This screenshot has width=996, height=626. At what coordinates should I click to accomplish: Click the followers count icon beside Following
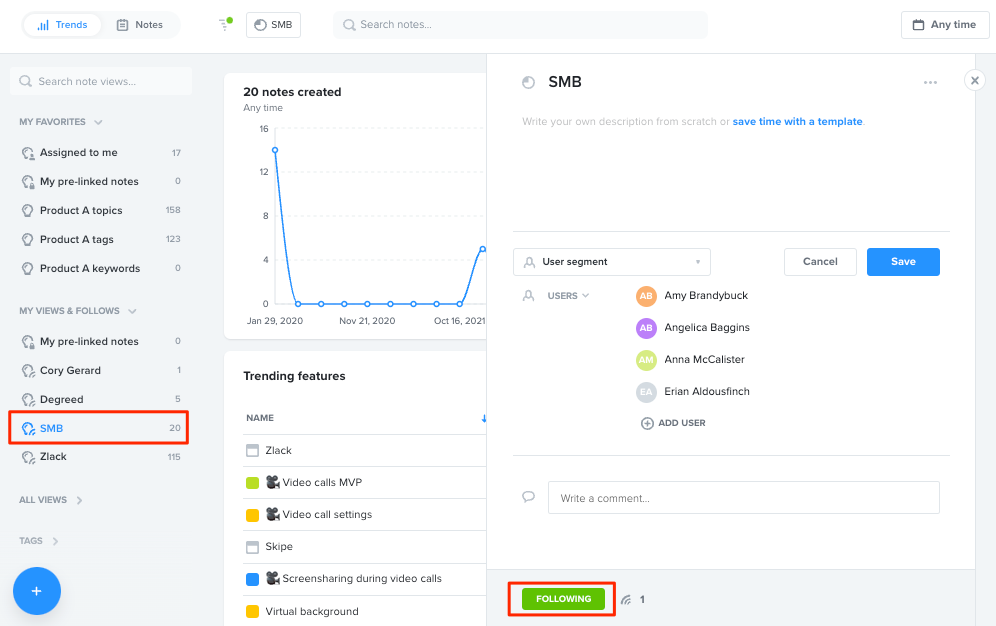click(626, 599)
